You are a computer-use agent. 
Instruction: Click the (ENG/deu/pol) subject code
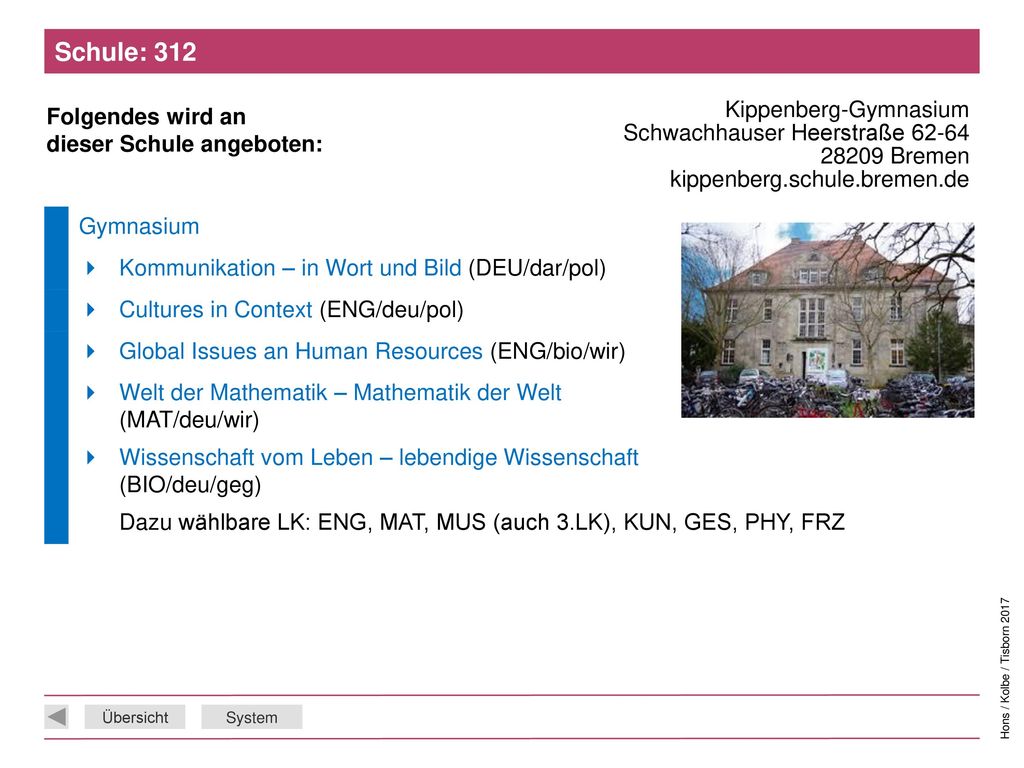[392, 310]
